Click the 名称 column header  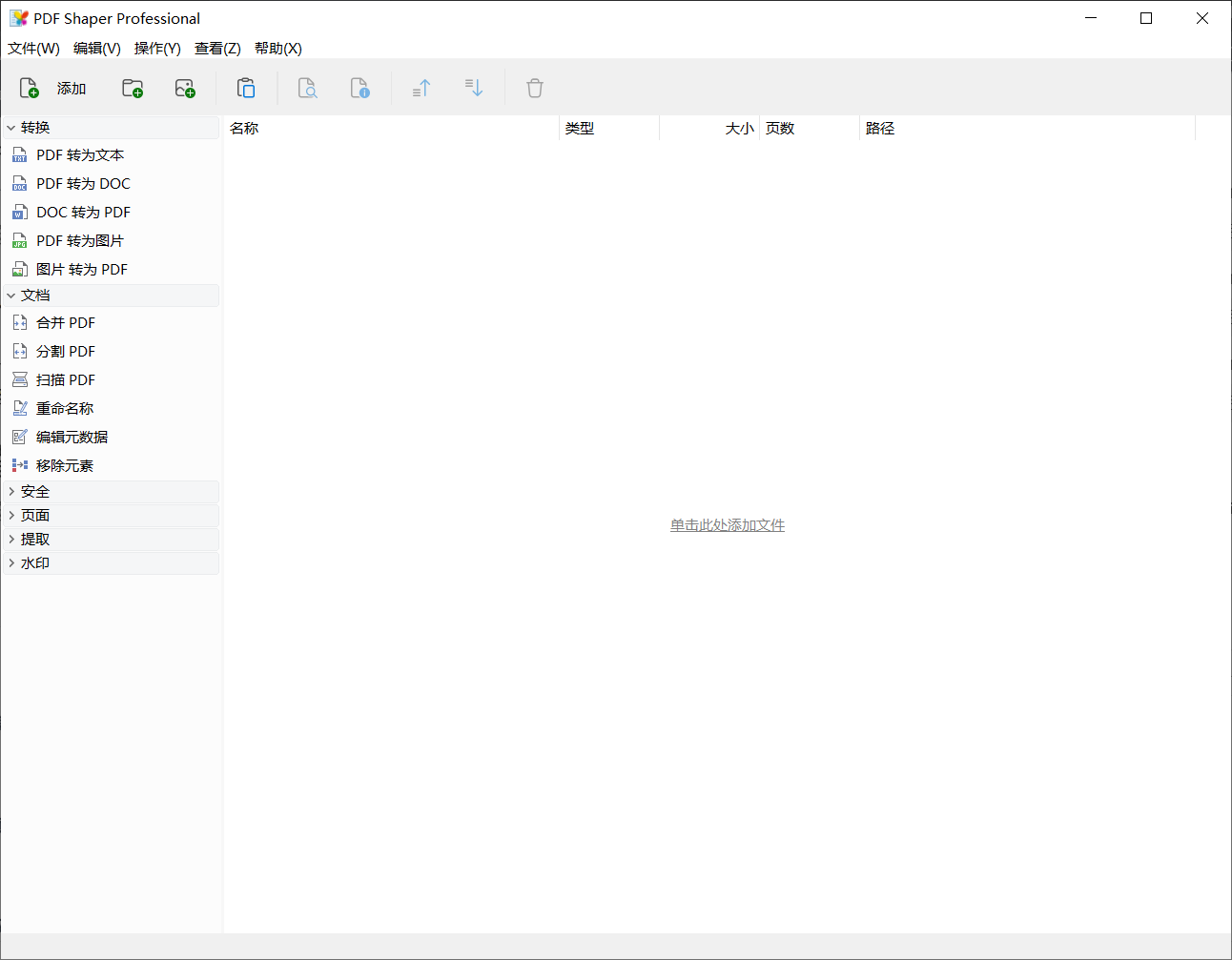pyautogui.click(x=244, y=127)
